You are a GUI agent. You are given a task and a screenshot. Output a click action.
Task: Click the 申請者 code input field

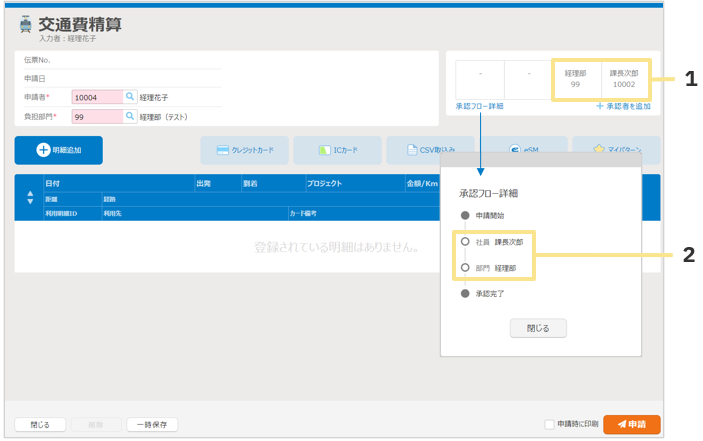(97, 97)
